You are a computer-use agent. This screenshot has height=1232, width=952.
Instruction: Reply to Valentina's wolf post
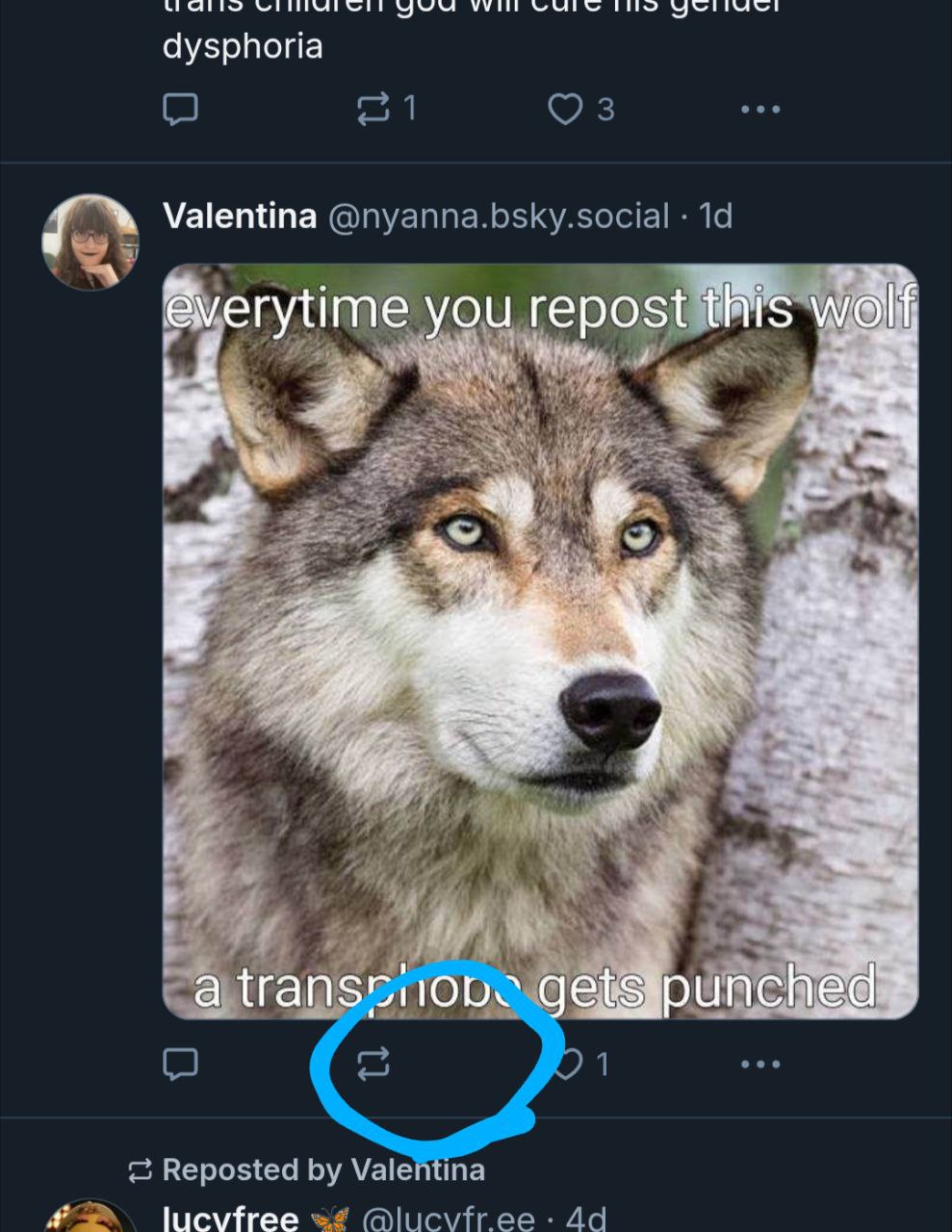[x=180, y=1063]
